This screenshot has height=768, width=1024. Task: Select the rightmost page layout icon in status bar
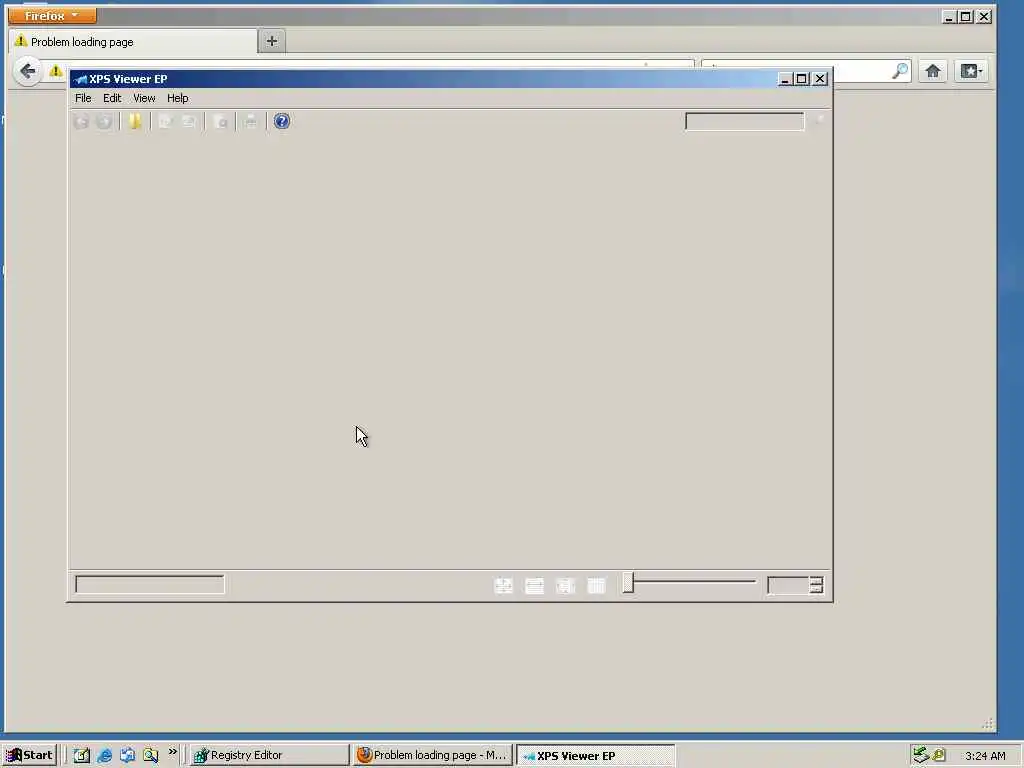click(596, 585)
